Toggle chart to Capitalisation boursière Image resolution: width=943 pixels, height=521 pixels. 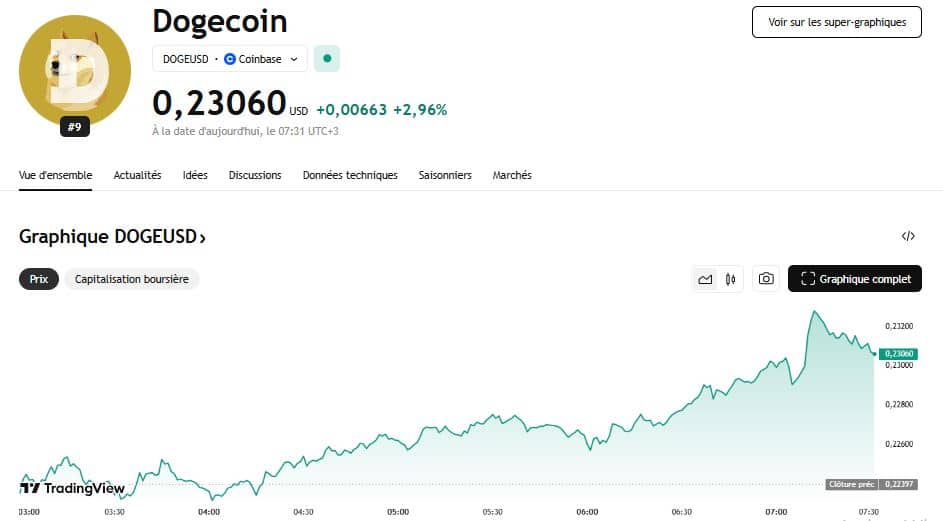tap(132, 279)
